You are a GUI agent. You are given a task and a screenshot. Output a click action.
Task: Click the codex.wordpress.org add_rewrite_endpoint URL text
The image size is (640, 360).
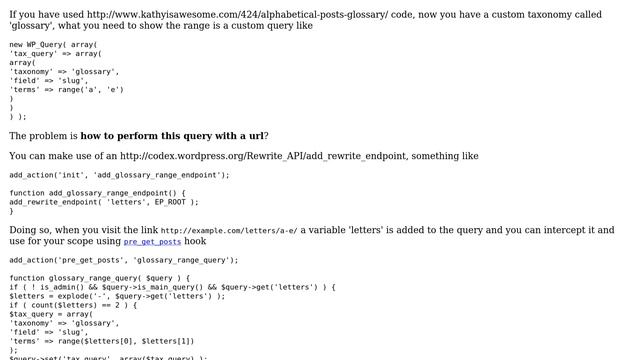(263, 156)
